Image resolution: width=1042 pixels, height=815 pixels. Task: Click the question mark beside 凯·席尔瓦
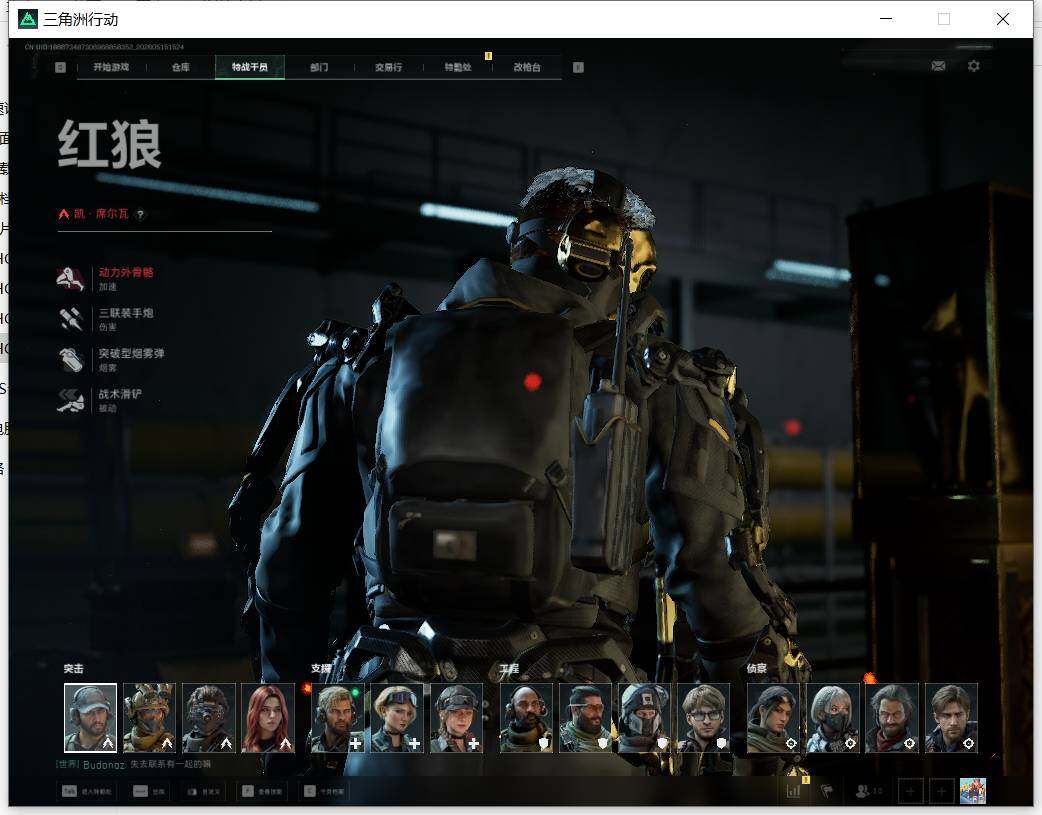point(140,214)
